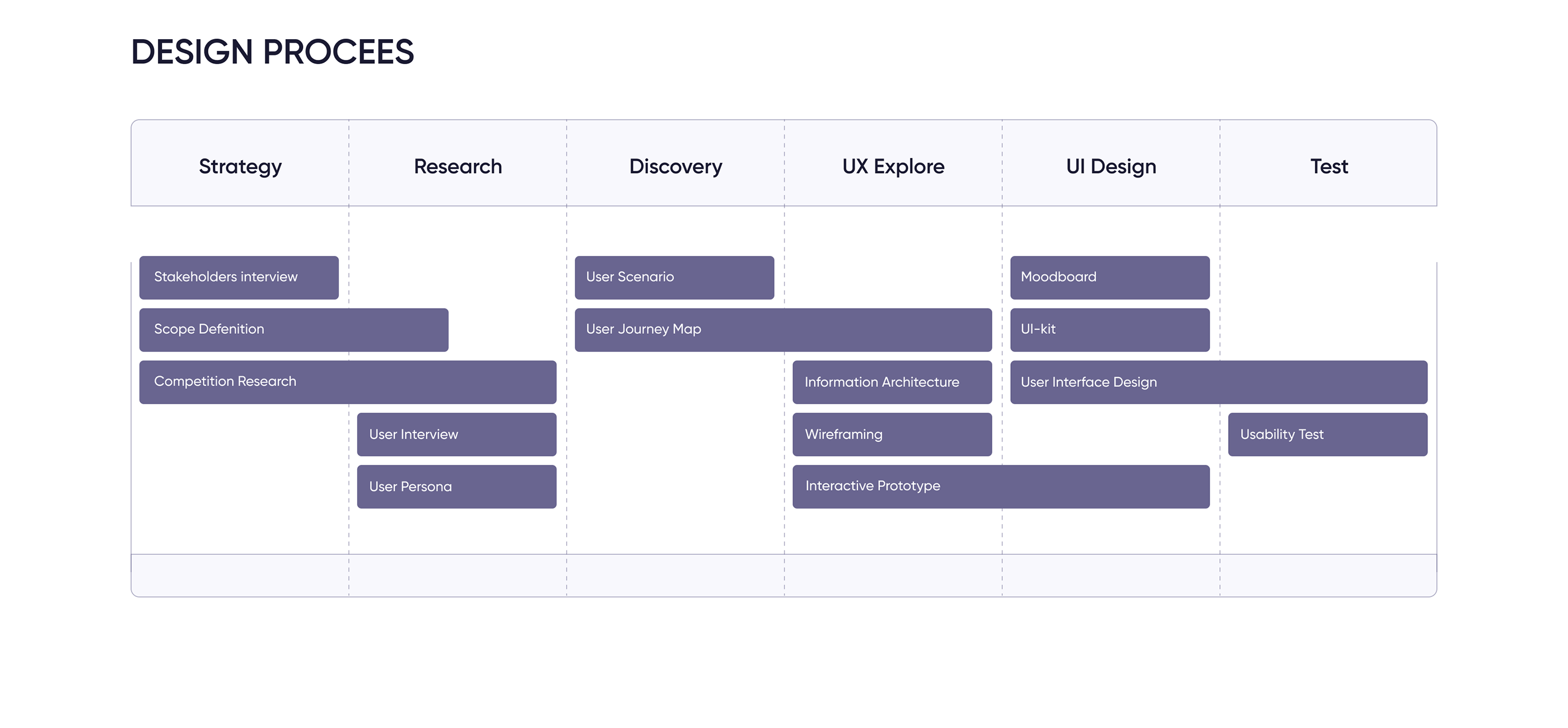The height and width of the screenshot is (728, 1568).
Task: Click the UI Design column header
Action: point(1111,166)
